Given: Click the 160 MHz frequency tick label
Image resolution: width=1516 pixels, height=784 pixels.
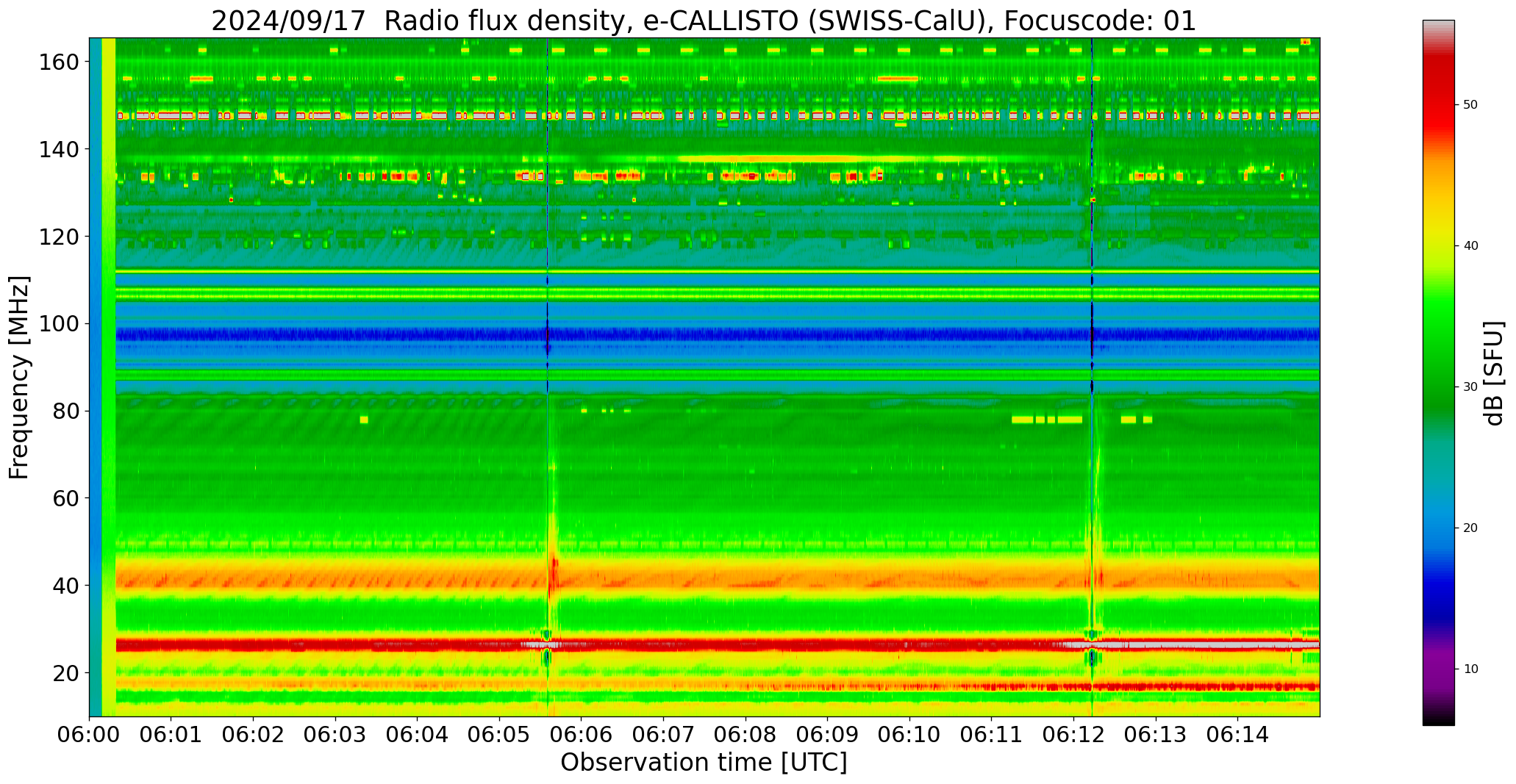Looking at the screenshot, I should (58, 62).
